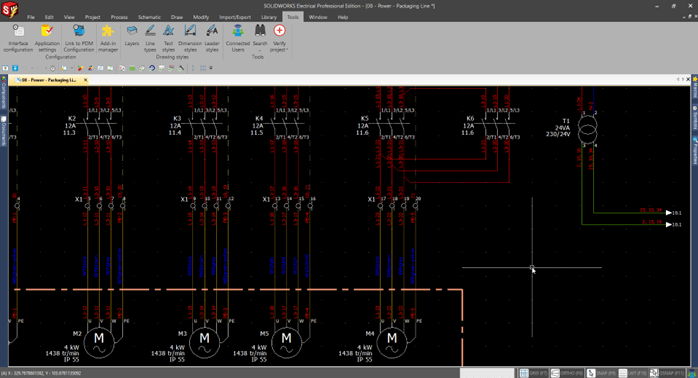Open Text styles settings
The image size is (698, 378).
[x=168, y=38]
